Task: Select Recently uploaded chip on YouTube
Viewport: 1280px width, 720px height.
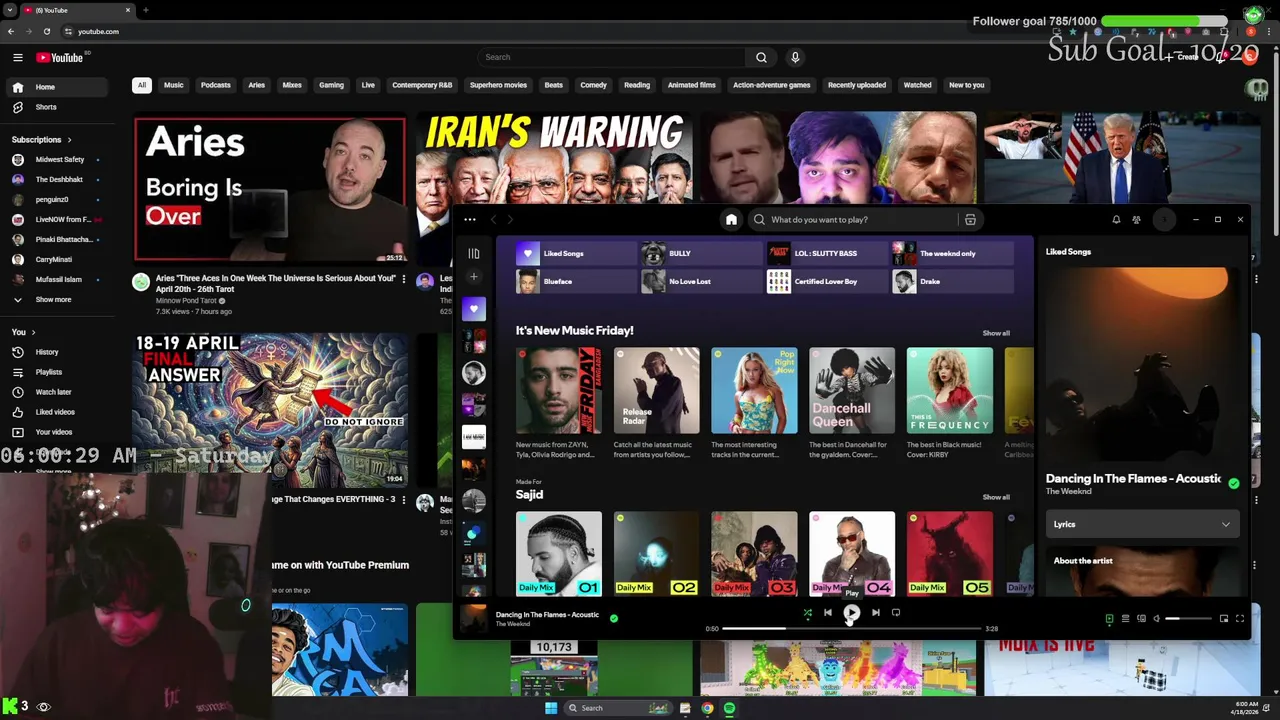Action: point(857,85)
